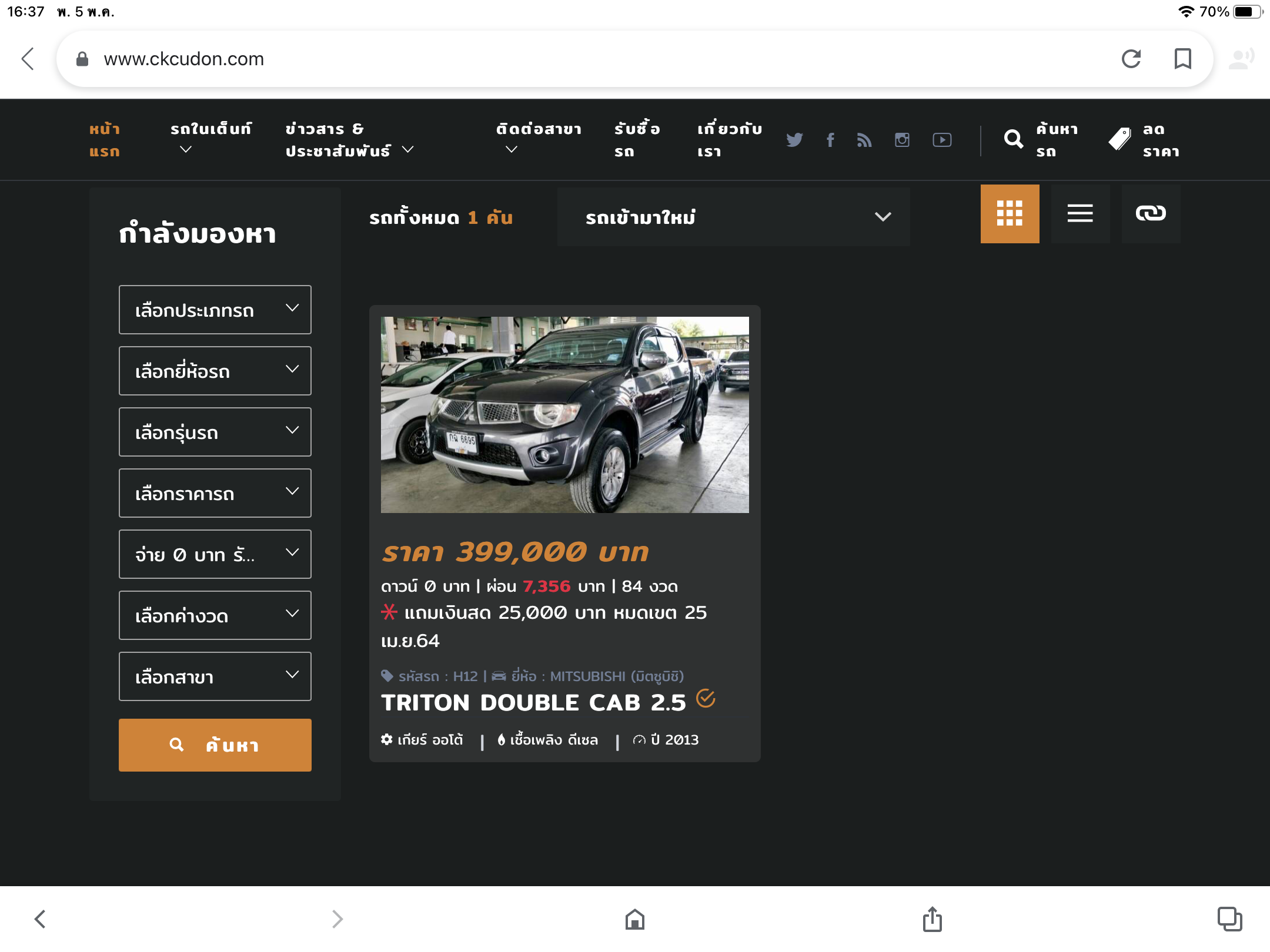Click the chain link view icon
The height and width of the screenshot is (952, 1270).
pyautogui.click(x=1151, y=214)
